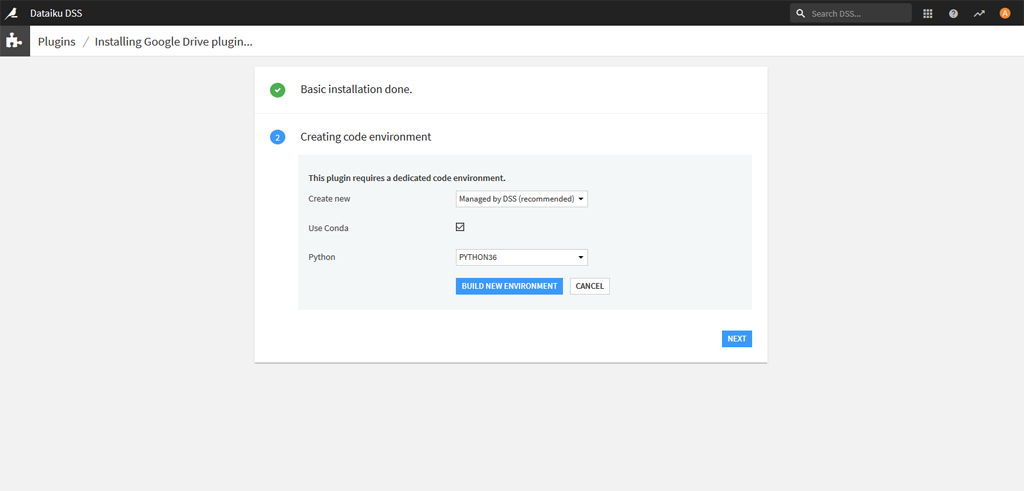1024x491 pixels.
Task: Open the applications grid menu
Action: click(927, 13)
